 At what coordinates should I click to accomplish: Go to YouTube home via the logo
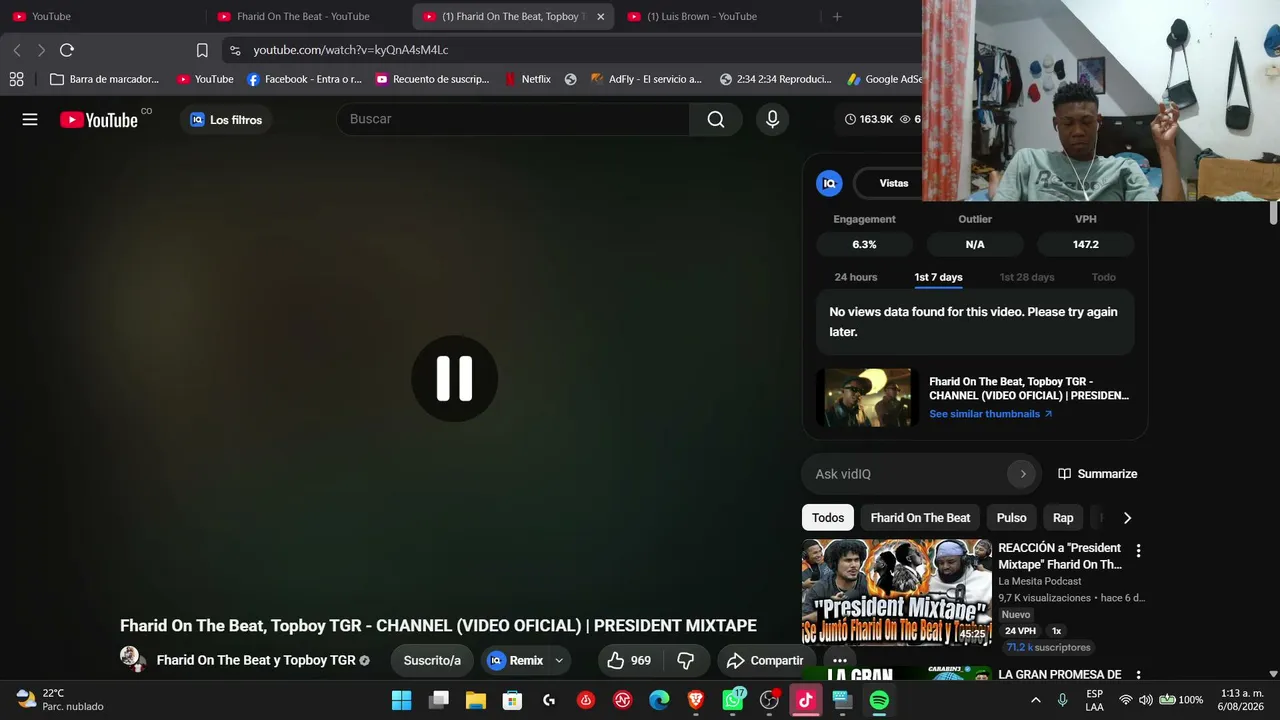click(x=99, y=120)
